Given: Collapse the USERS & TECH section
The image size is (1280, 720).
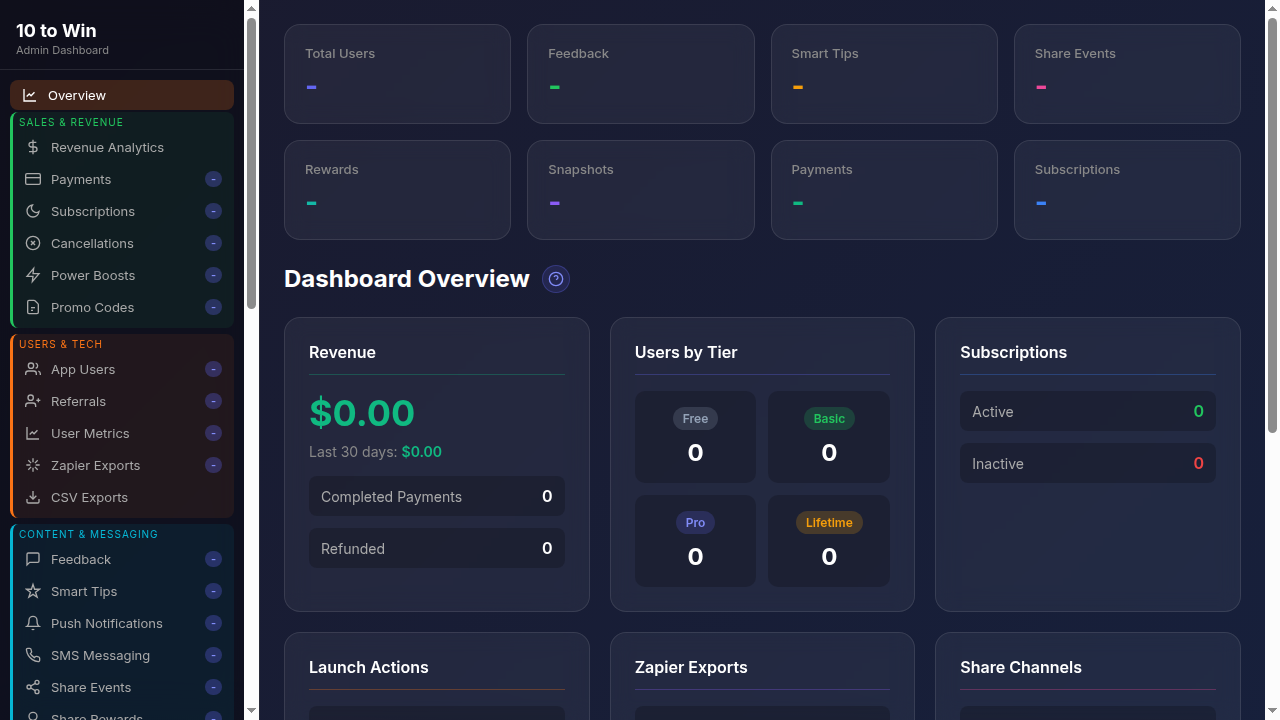Looking at the screenshot, I should (60, 343).
